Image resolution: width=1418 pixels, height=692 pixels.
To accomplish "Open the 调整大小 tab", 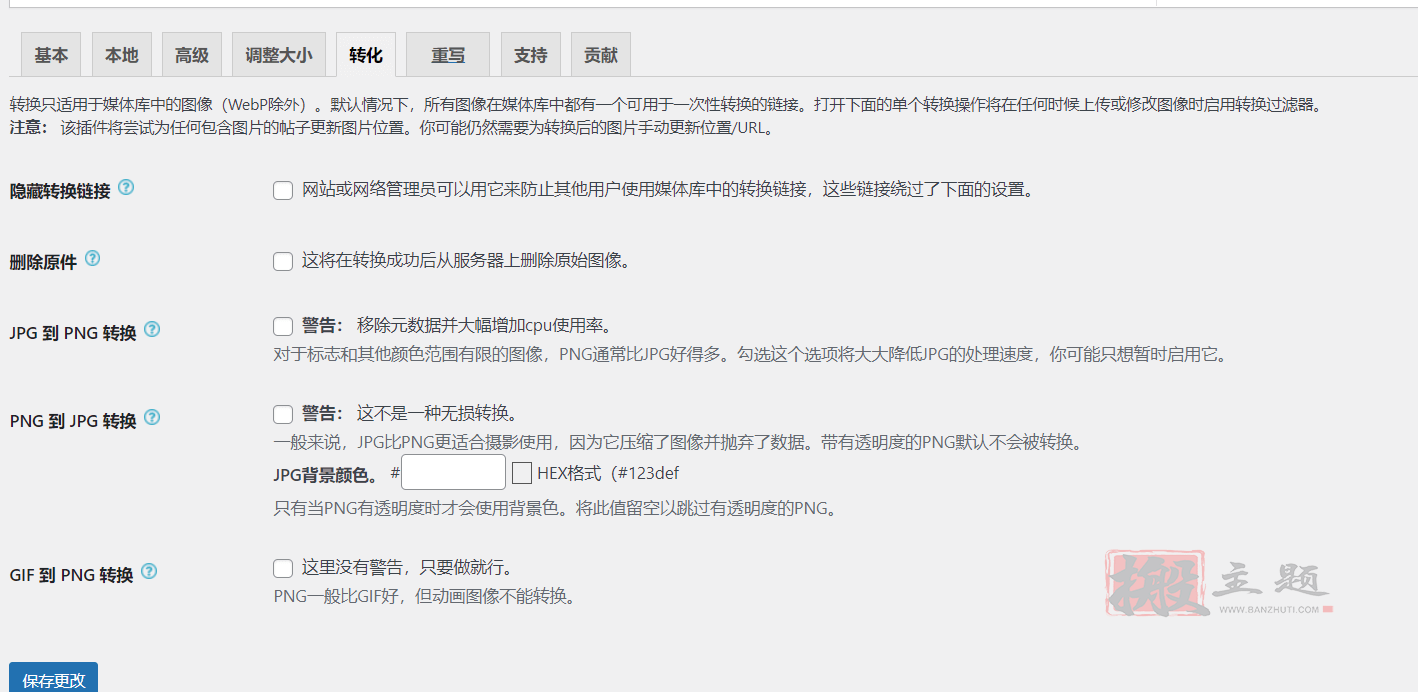I will [x=279, y=55].
